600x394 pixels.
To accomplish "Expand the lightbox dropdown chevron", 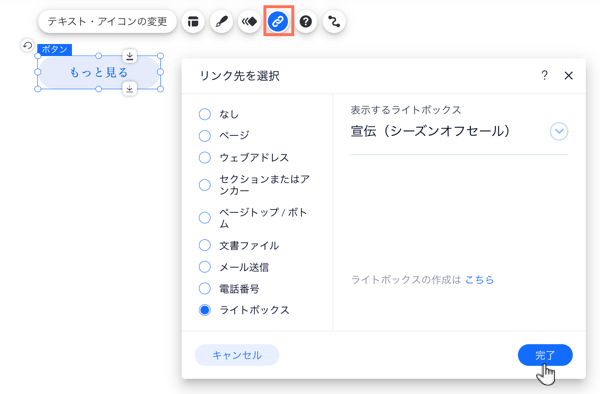I will click(559, 132).
